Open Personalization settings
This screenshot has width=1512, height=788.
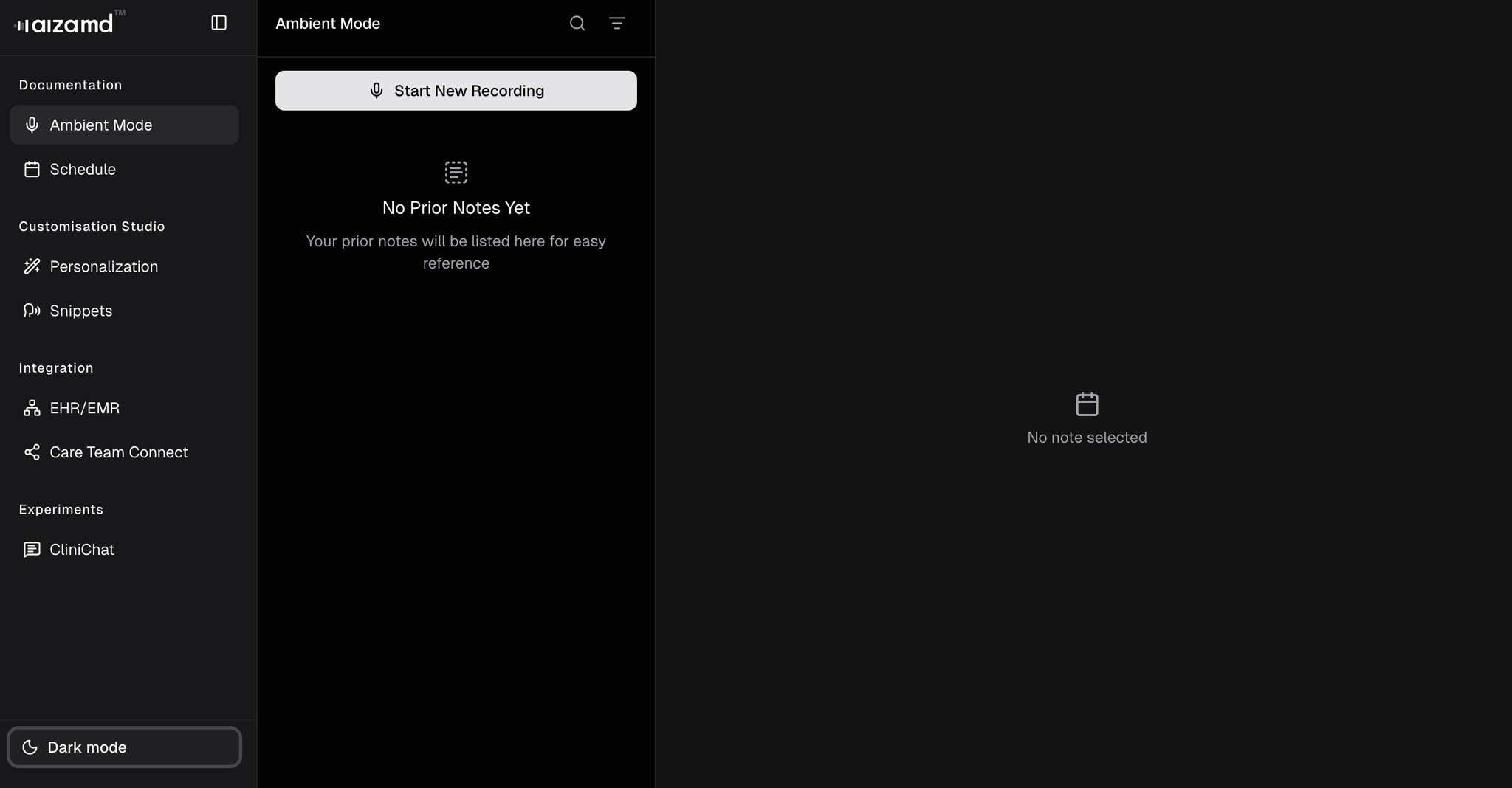pyautogui.click(x=124, y=266)
